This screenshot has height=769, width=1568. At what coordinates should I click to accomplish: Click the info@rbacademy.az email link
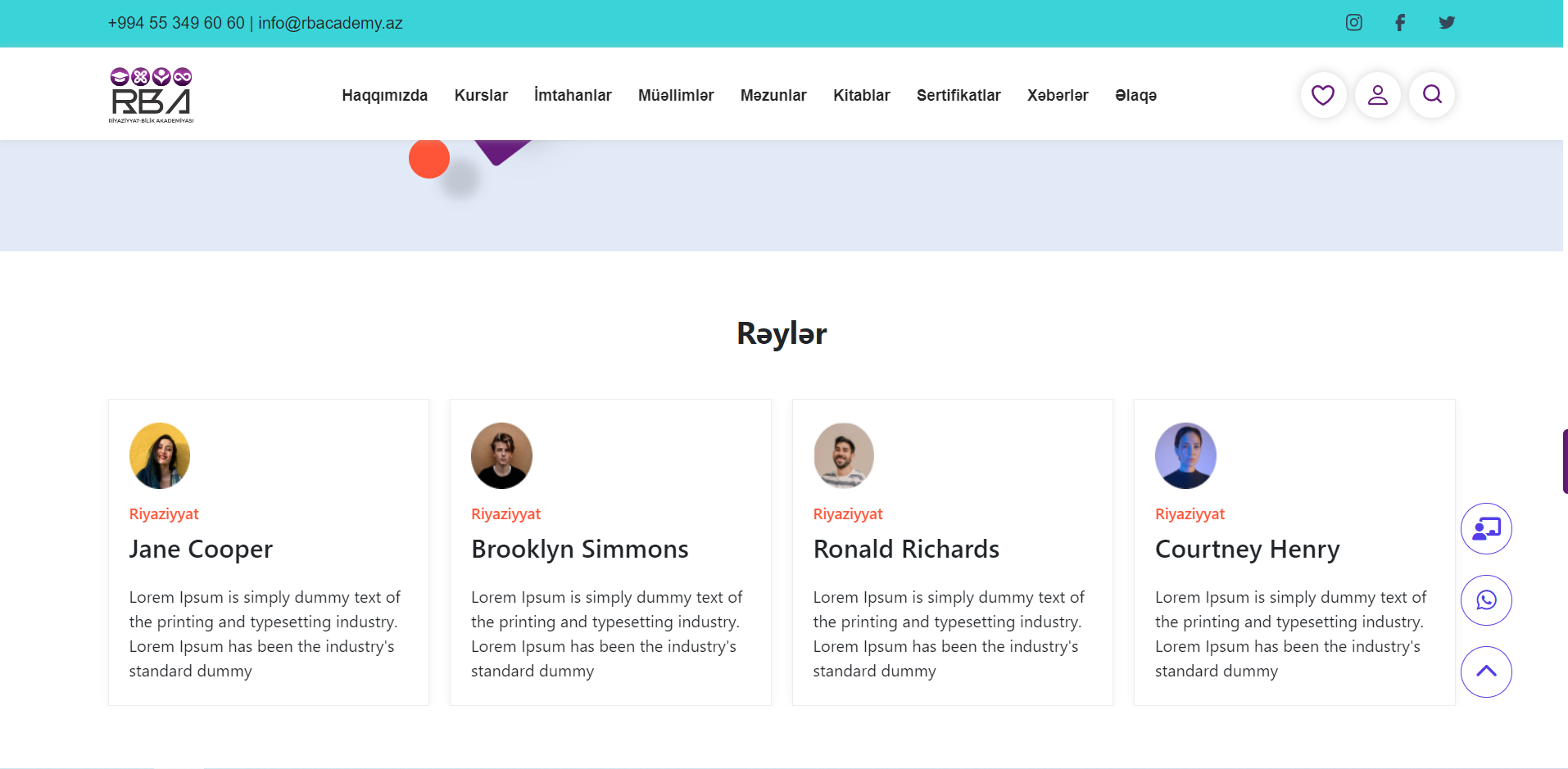[330, 23]
